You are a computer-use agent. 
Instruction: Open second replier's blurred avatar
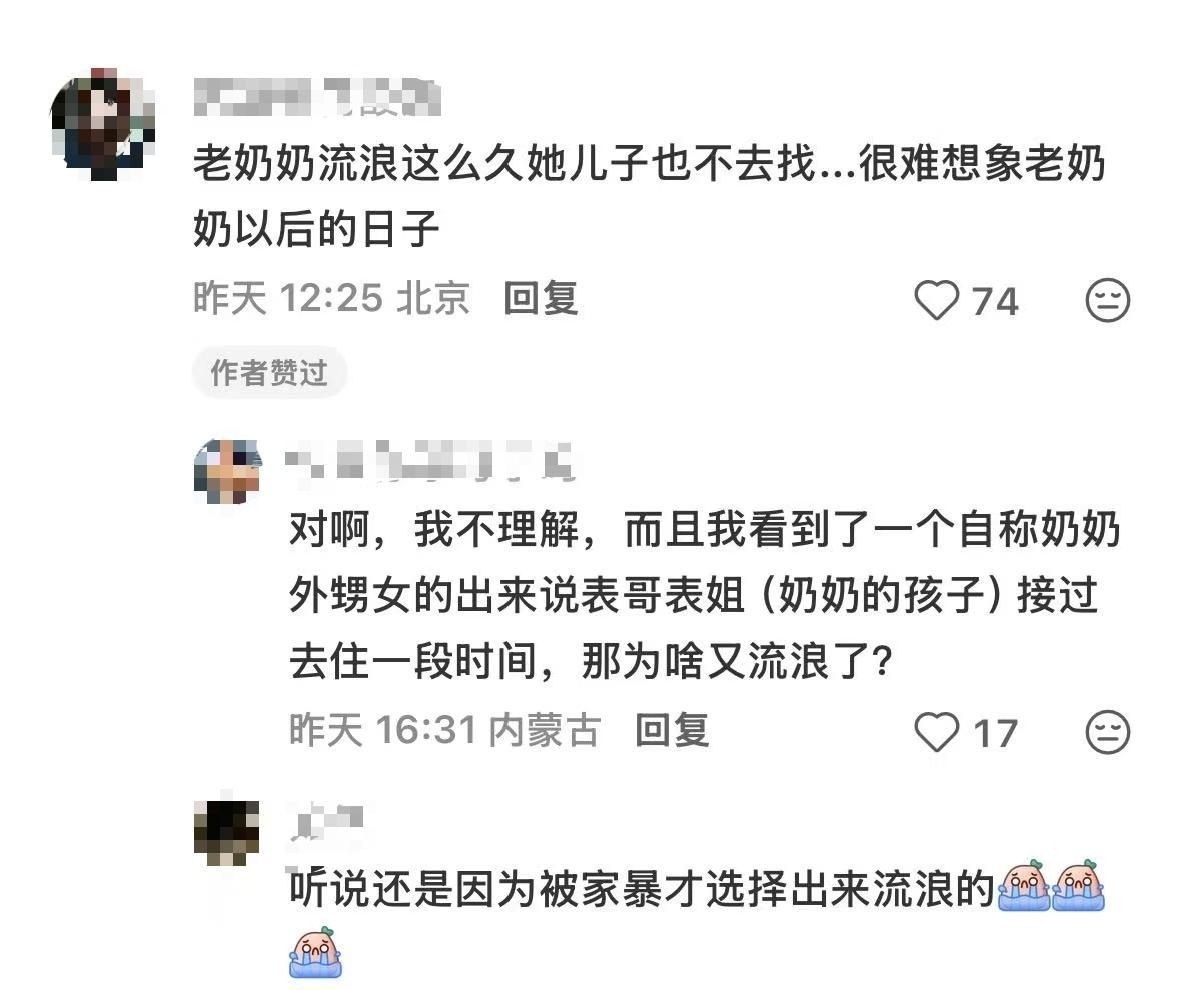pyautogui.click(x=227, y=472)
